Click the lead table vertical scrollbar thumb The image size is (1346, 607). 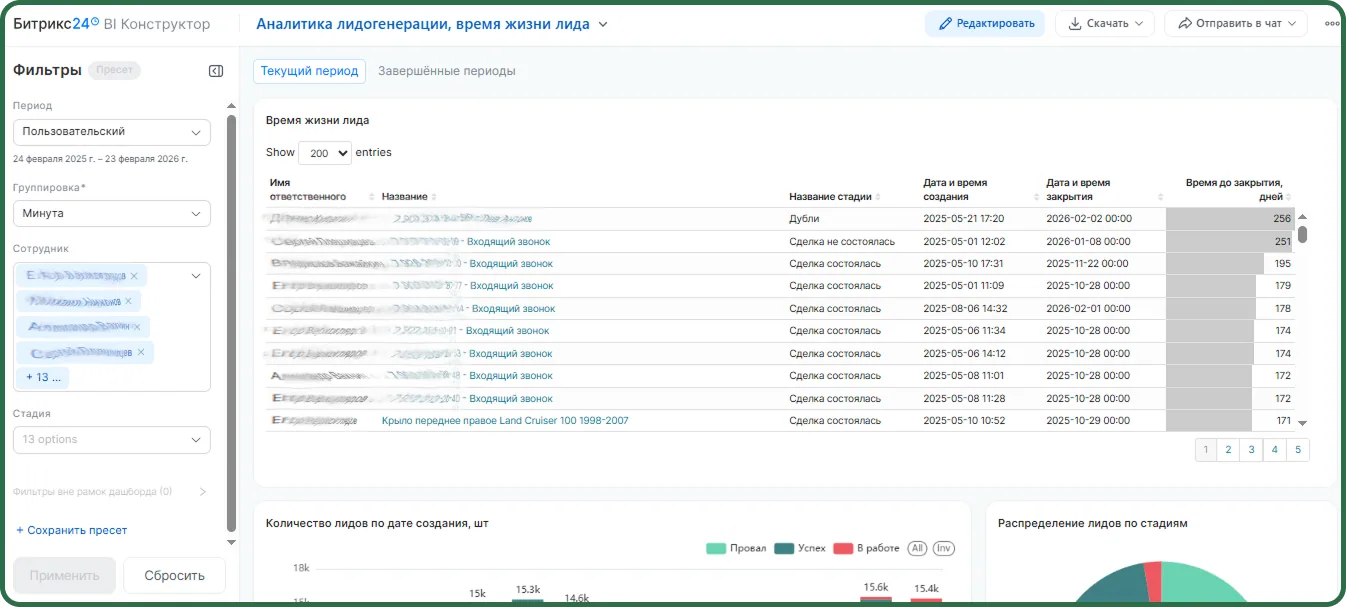[x=1303, y=235]
